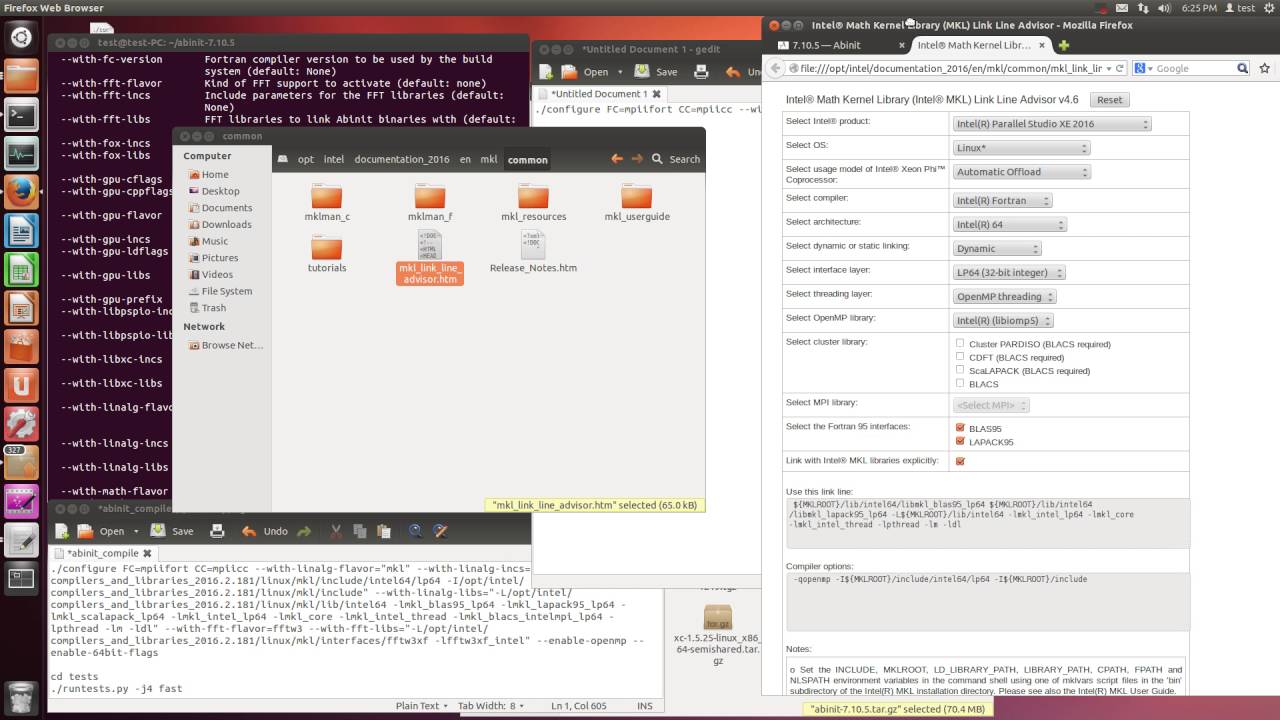The image size is (1280, 720).
Task: Toggle Cluster PARDISO checkbox
Action: (960, 343)
